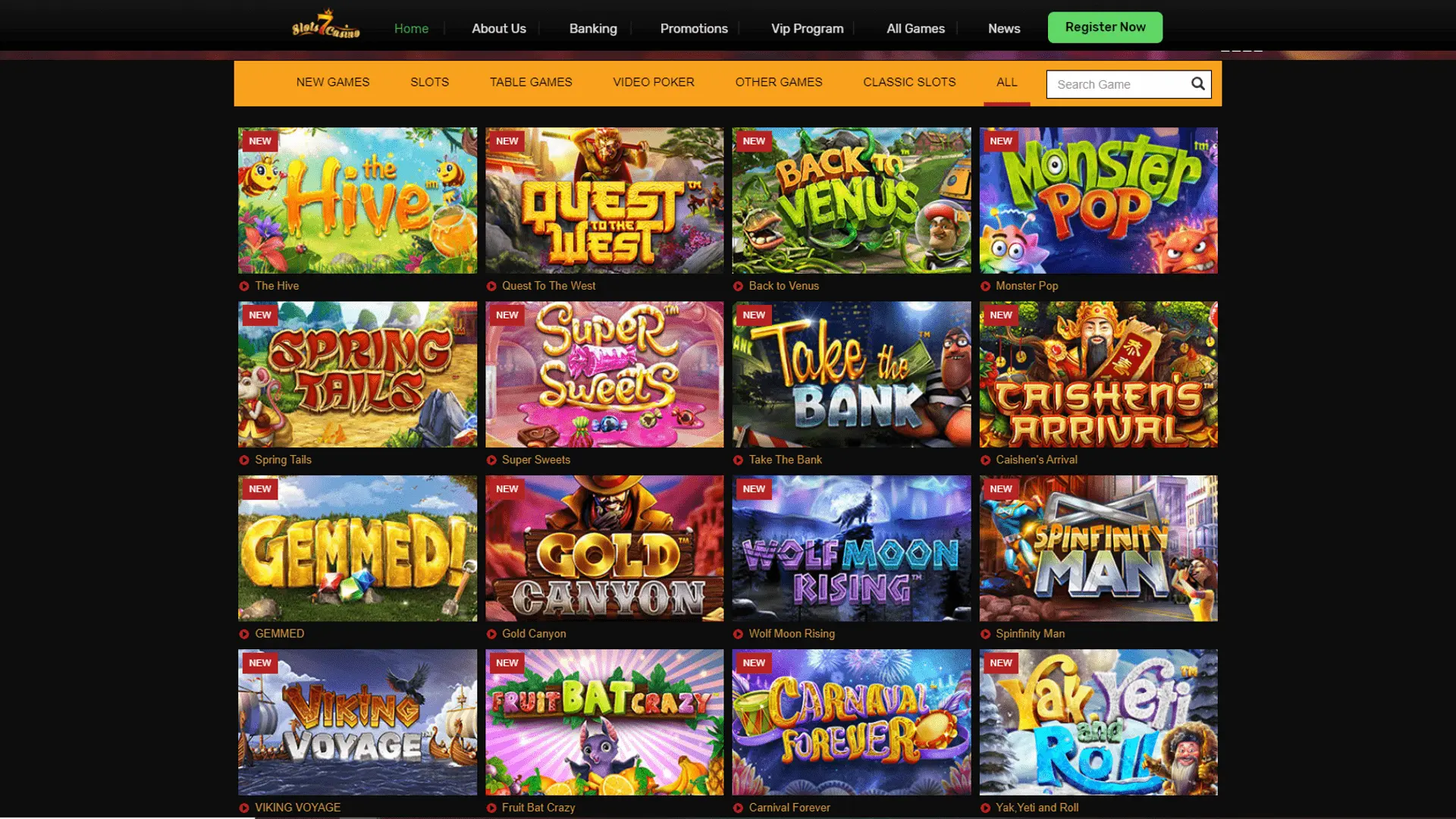
Task: Click play icon beside Take The Bank
Action: coord(738,460)
